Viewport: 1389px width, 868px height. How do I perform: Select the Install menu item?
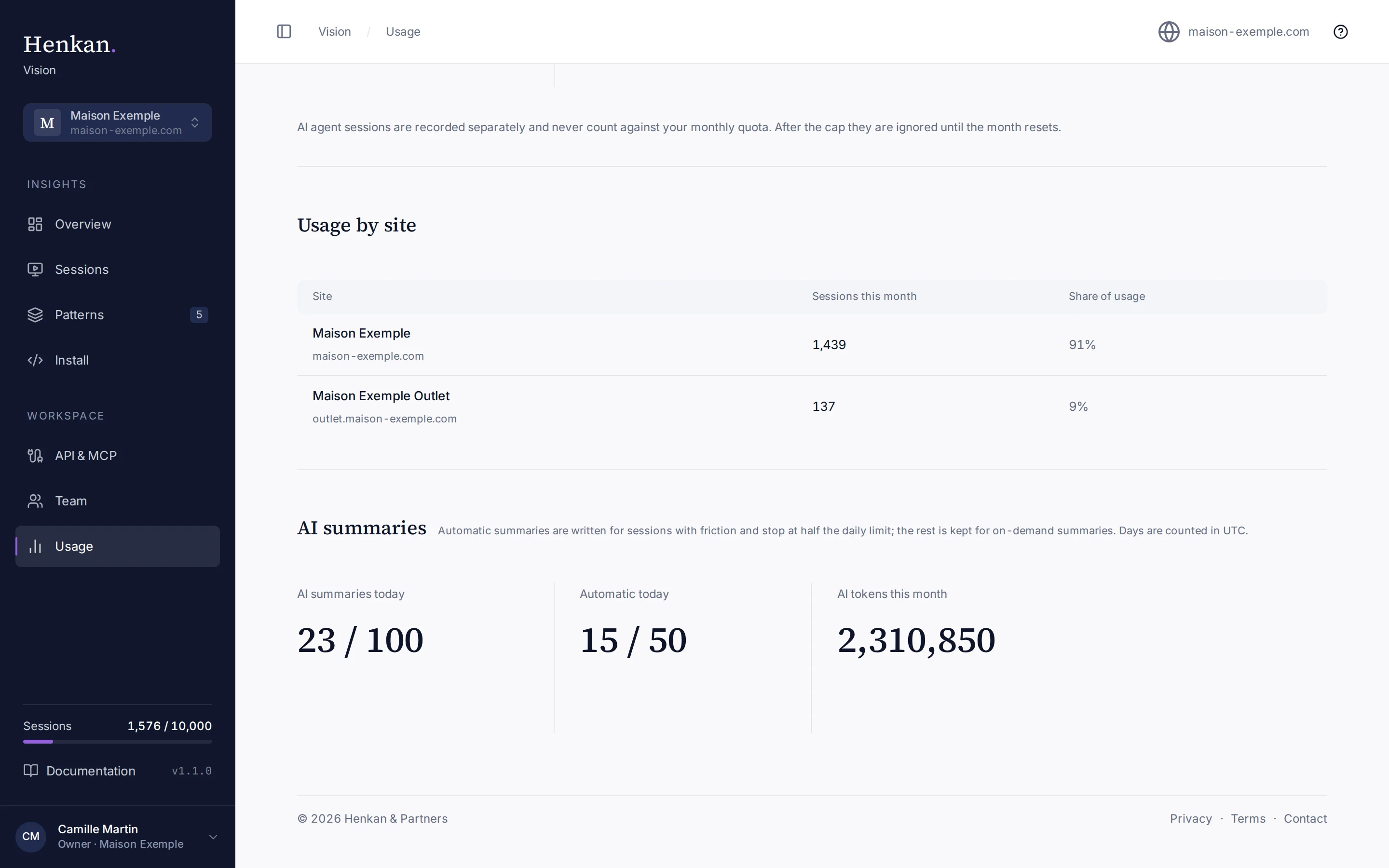coord(118,360)
